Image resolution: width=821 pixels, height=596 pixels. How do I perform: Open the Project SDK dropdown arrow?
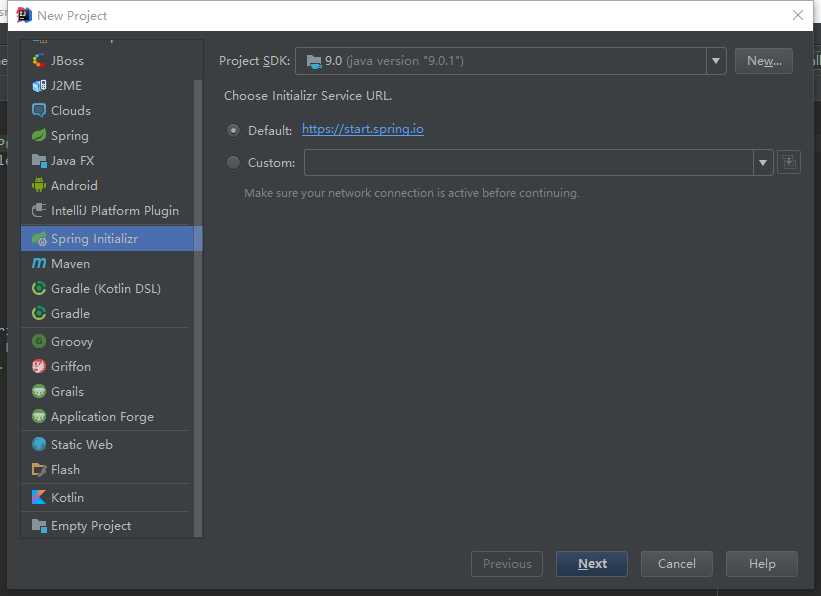pyautogui.click(x=716, y=61)
